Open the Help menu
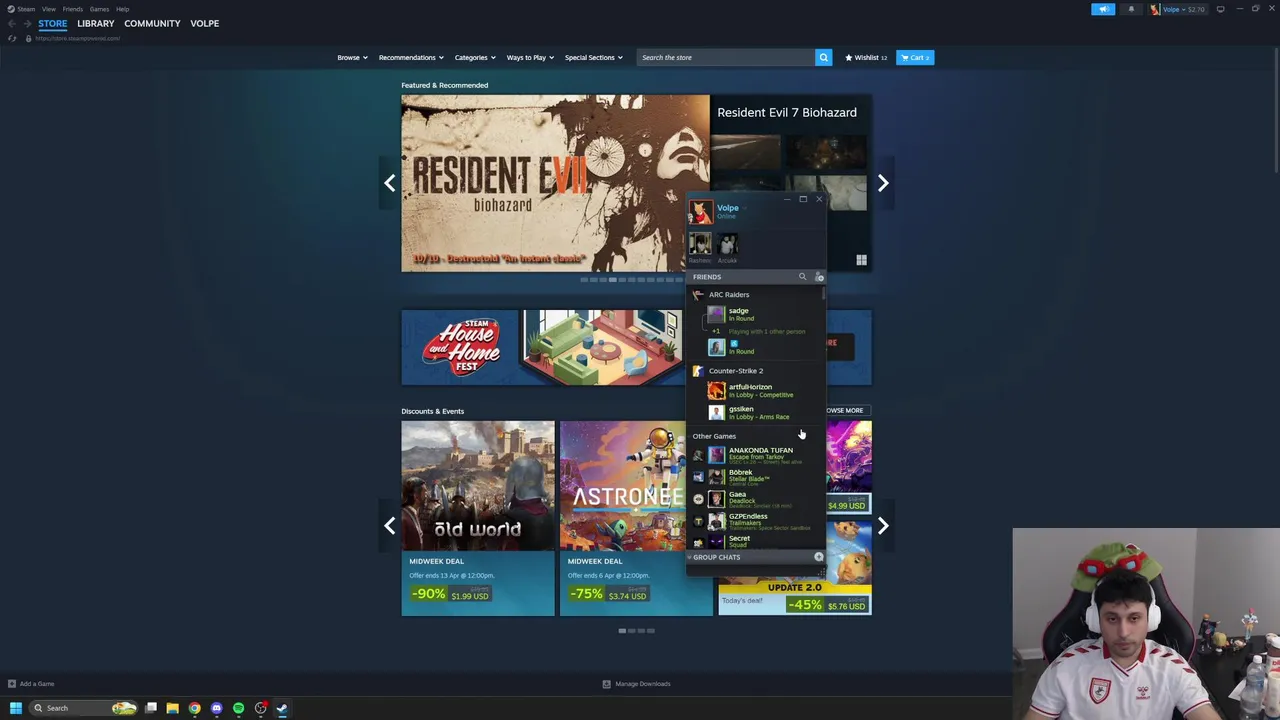 coord(122,9)
